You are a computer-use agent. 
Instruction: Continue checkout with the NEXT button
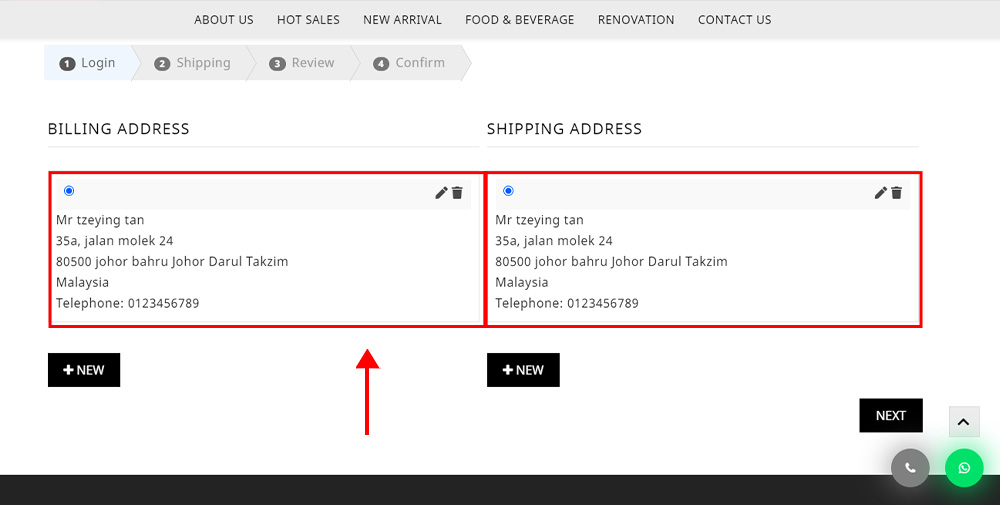point(890,415)
